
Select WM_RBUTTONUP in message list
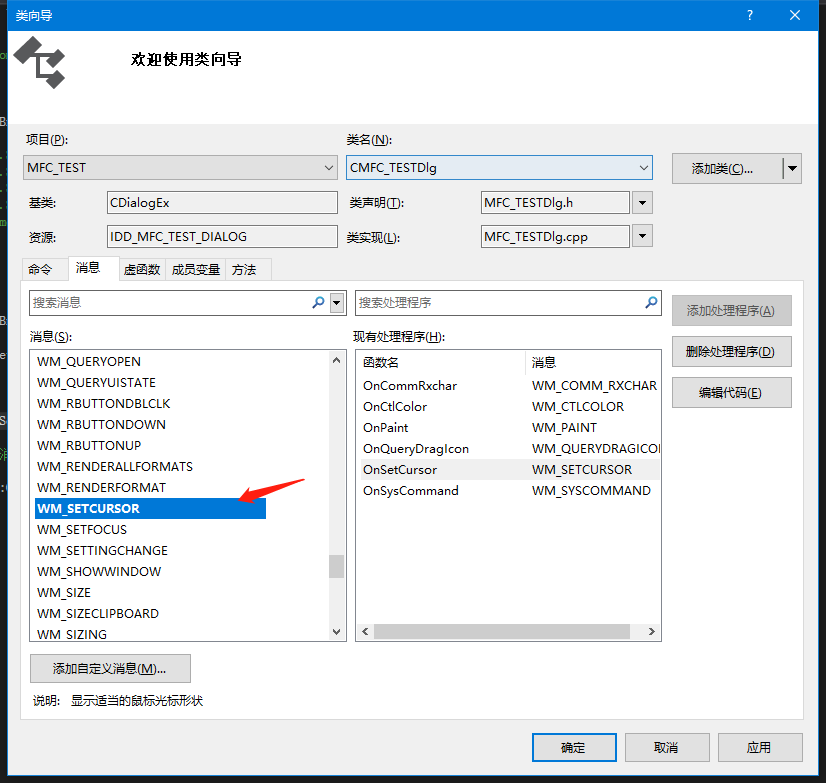(89, 446)
